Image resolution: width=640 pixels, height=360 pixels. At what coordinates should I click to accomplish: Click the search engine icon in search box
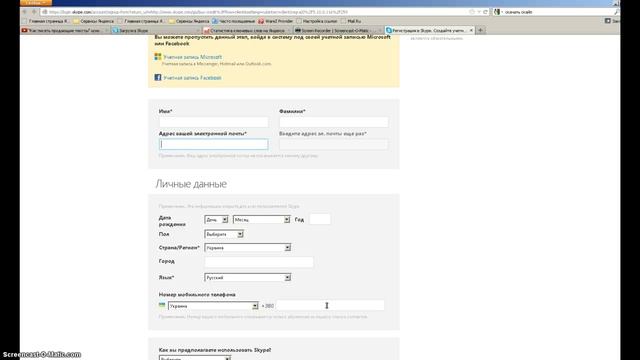click(x=497, y=12)
